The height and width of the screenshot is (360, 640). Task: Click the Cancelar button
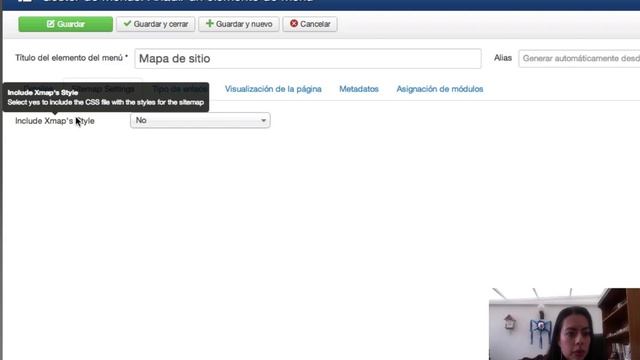tap(310, 24)
